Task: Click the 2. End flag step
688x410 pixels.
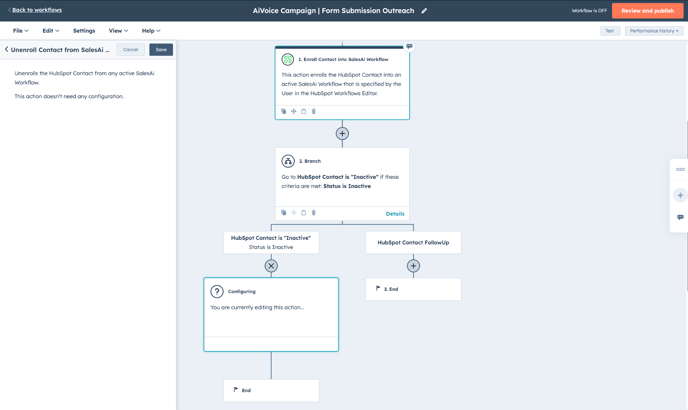Action: click(413, 289)
